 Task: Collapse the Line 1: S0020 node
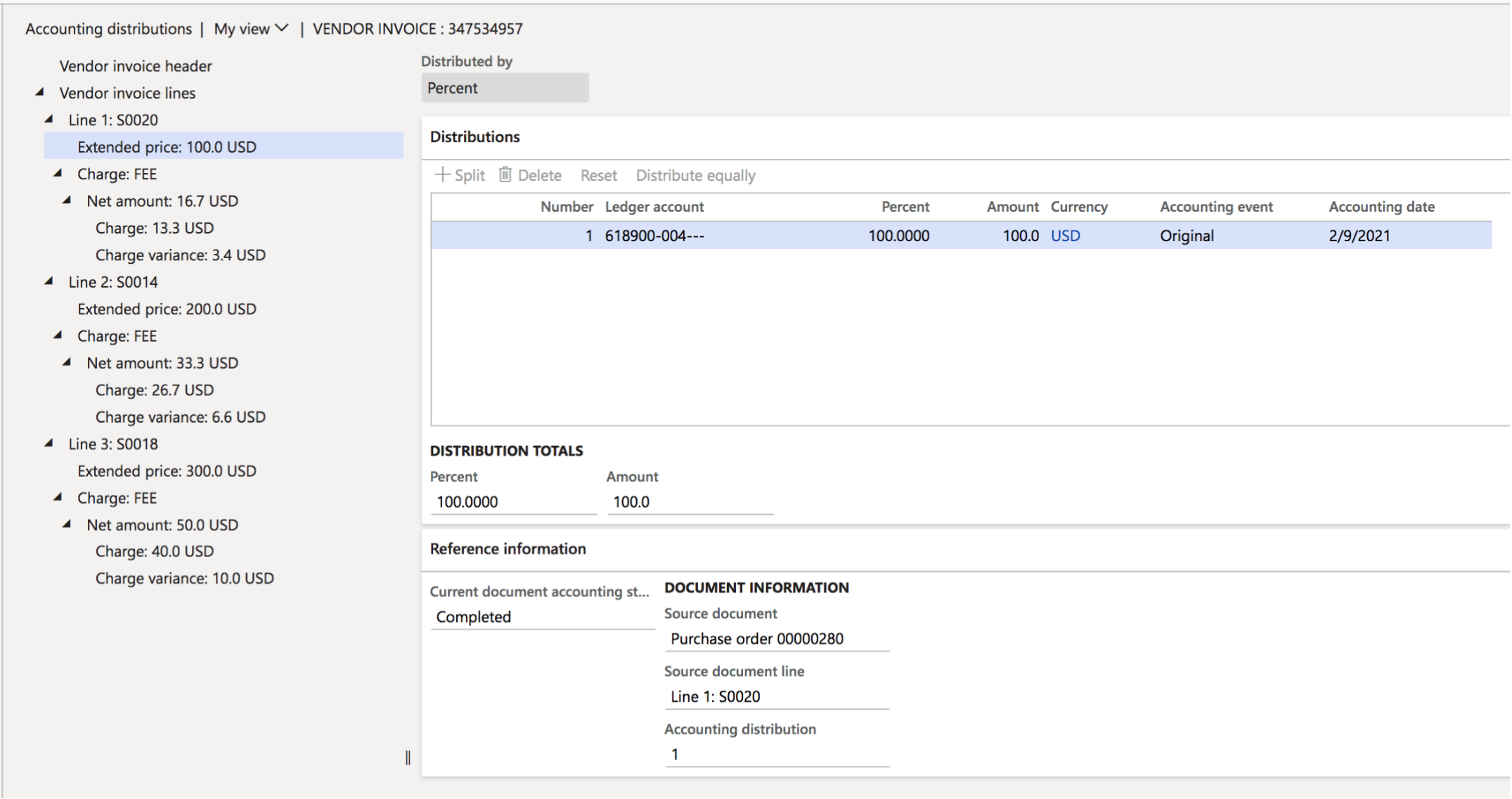49,120
